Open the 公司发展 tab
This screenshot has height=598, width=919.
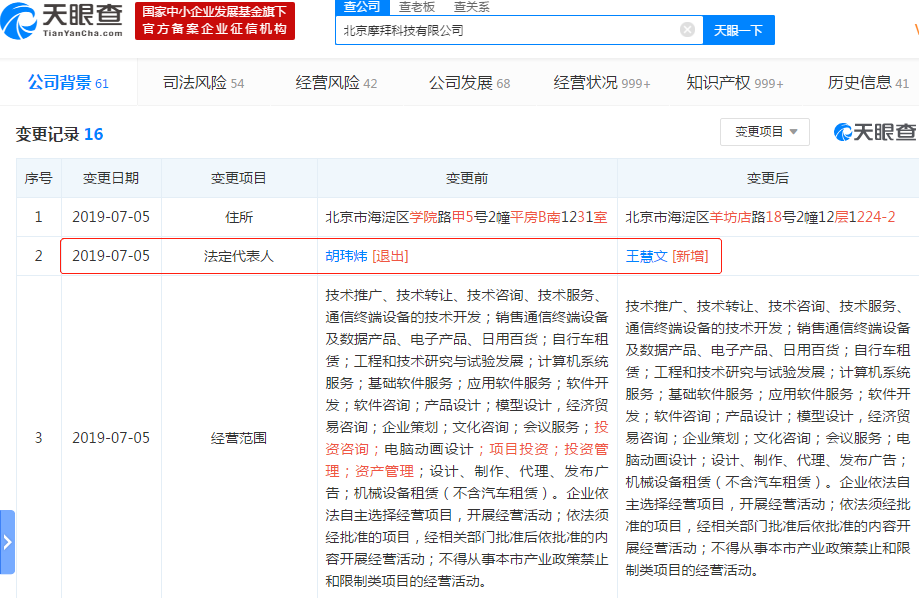(x=461, y=83)
